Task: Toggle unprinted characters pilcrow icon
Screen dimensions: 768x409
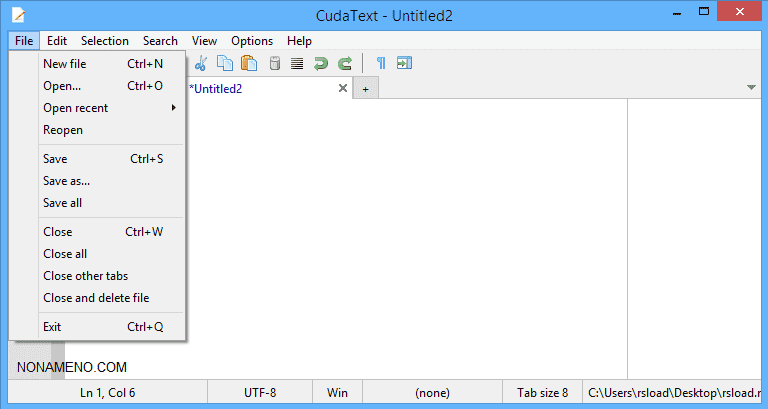Action: [x=380, y=63]
